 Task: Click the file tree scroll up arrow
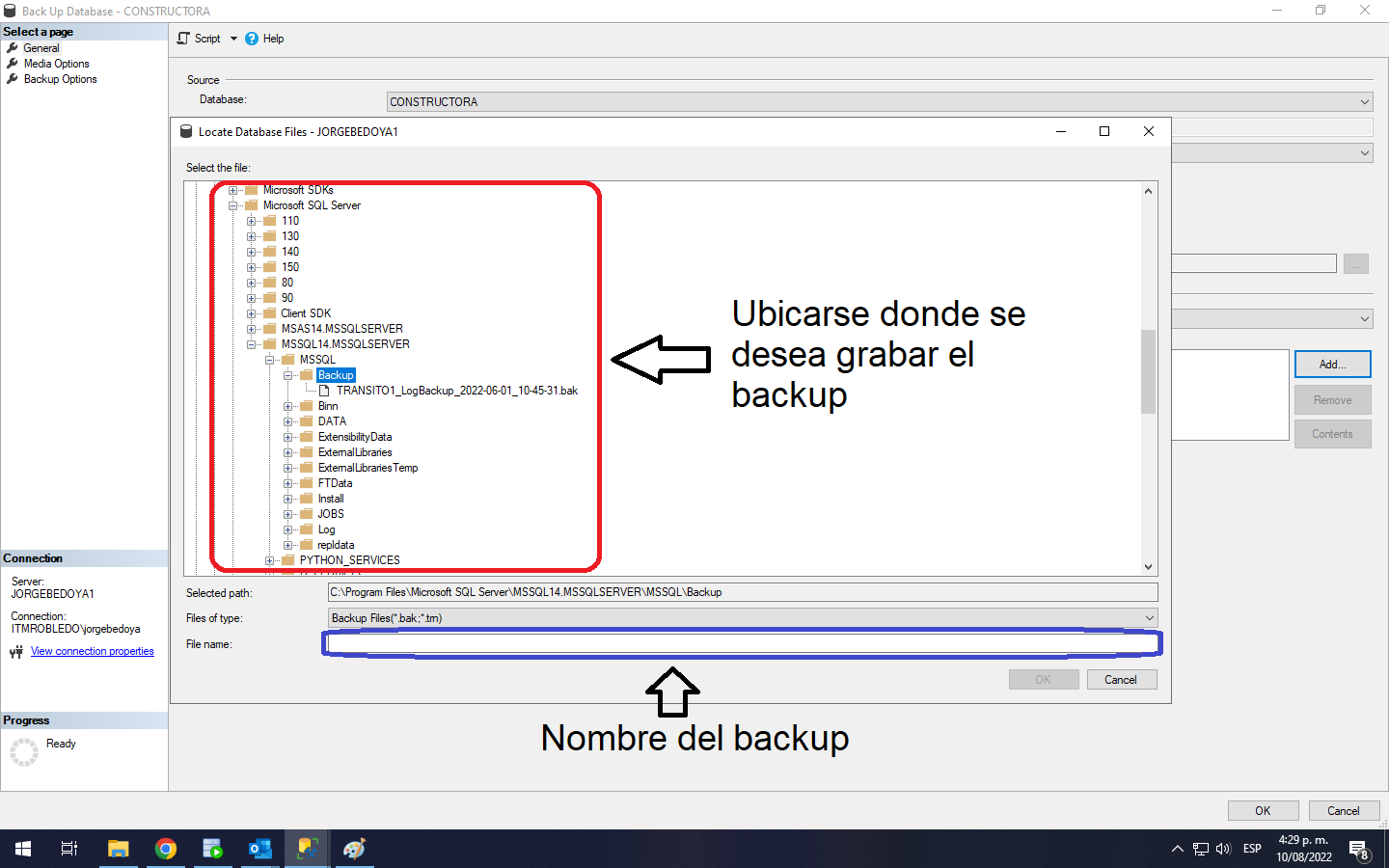[1148, 191]
